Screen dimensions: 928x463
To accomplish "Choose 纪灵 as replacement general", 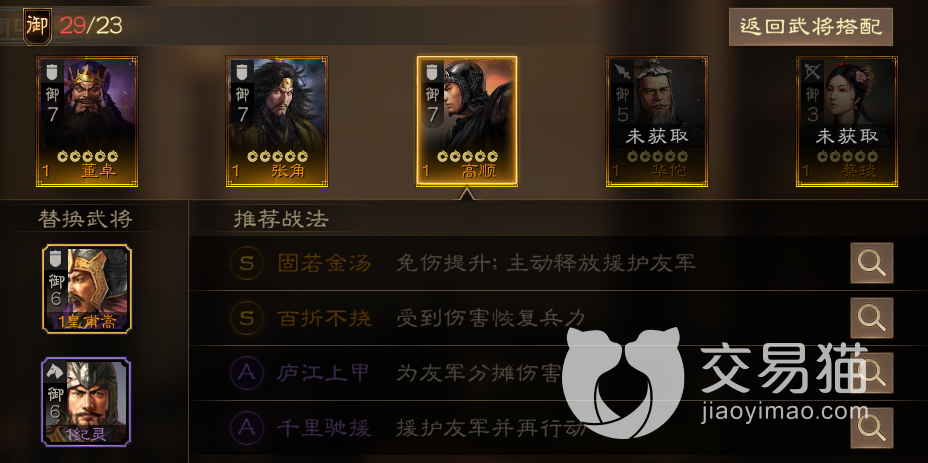I will tap(86, 401).
